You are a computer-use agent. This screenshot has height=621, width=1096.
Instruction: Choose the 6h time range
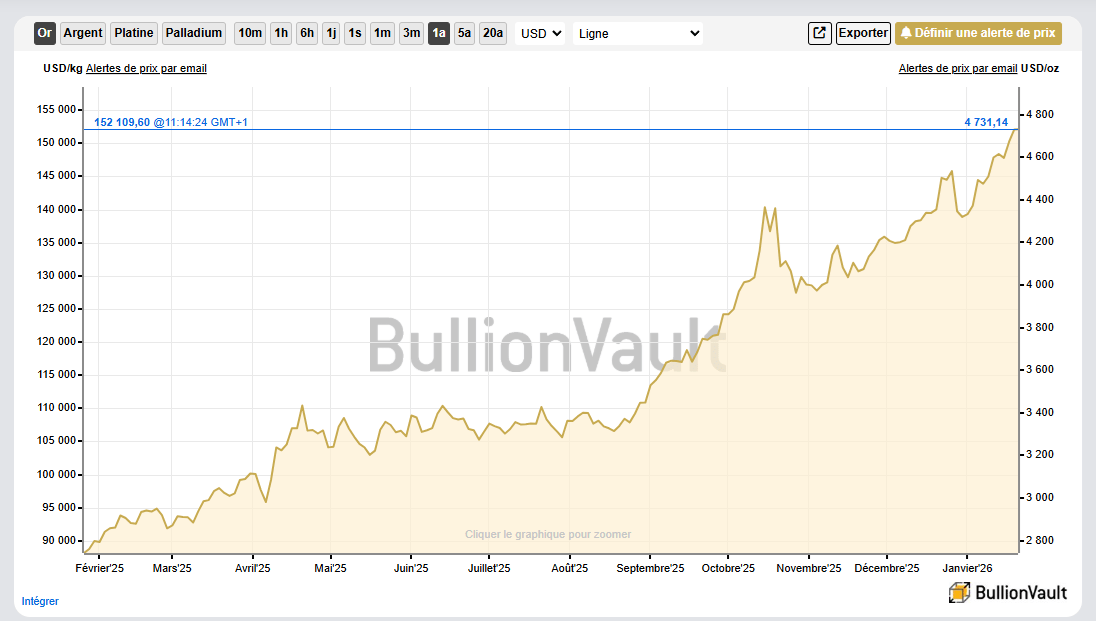click(307, 33)
